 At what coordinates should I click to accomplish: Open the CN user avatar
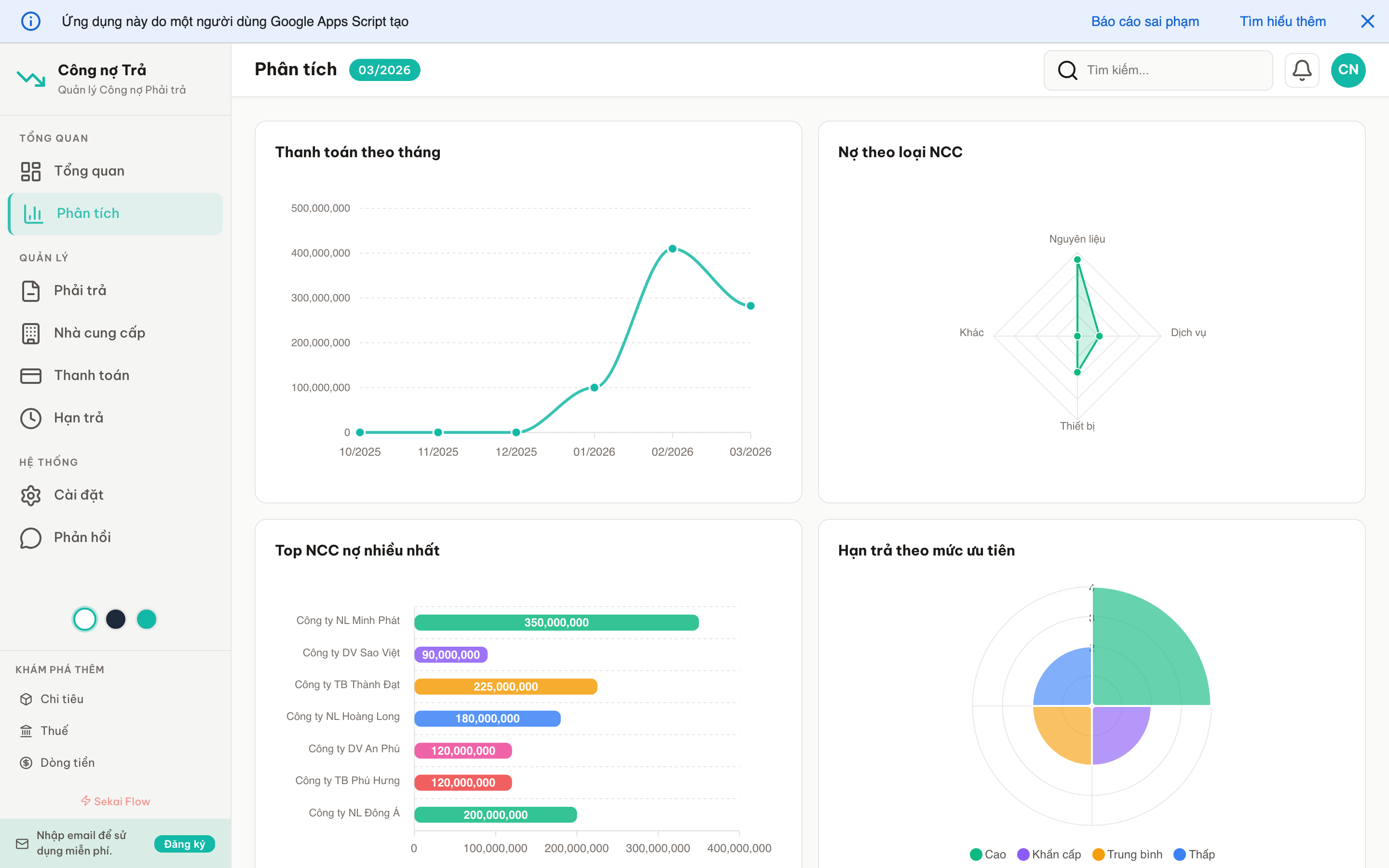[1348, 70]
